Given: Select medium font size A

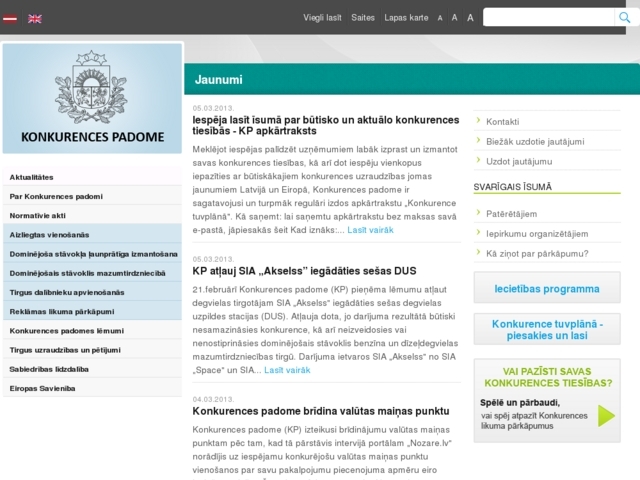Looking at the screenshot, I should [x=454, y=18].
